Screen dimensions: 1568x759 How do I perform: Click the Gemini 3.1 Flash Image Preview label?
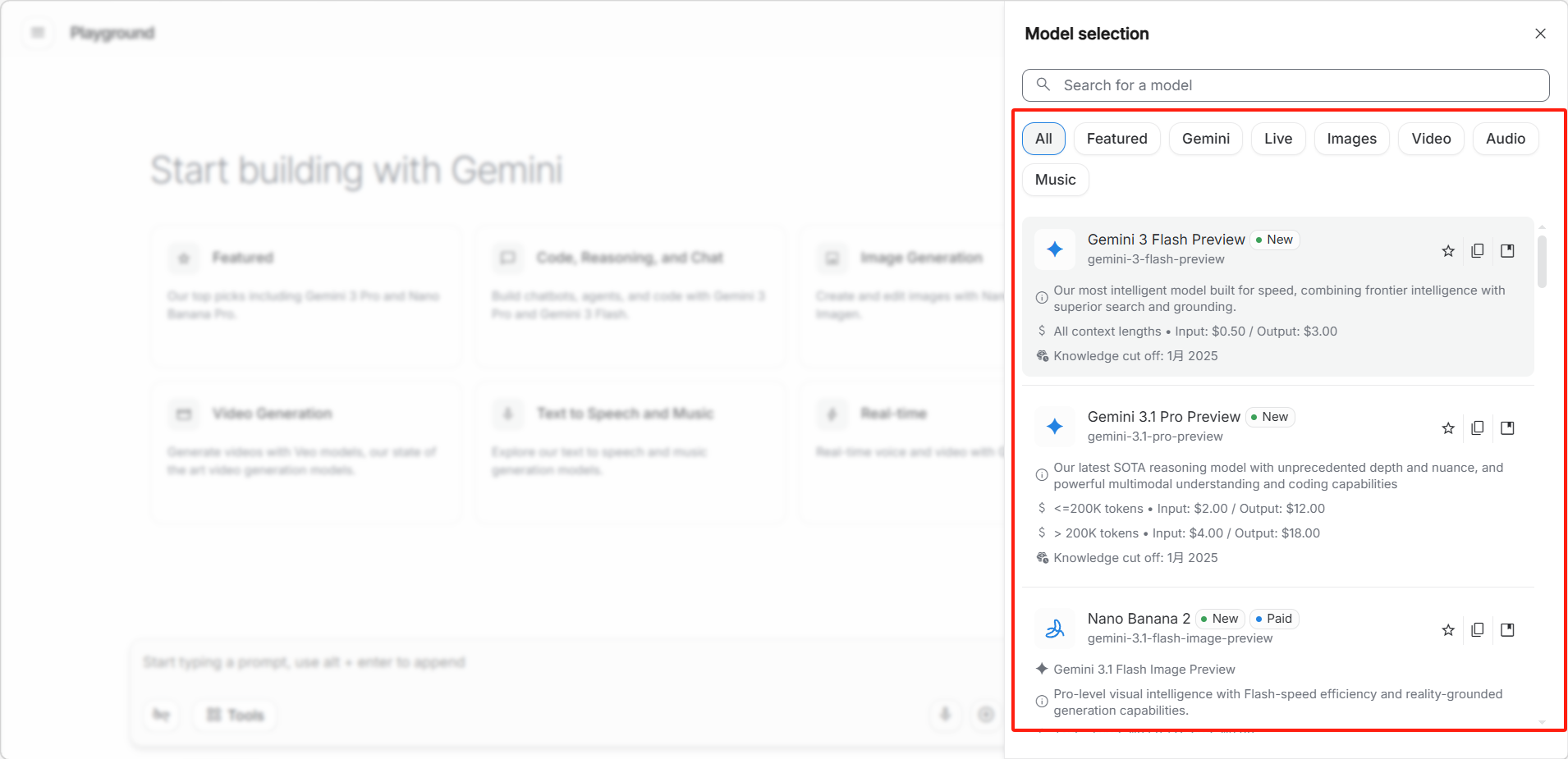click(x=1144, y=670)
